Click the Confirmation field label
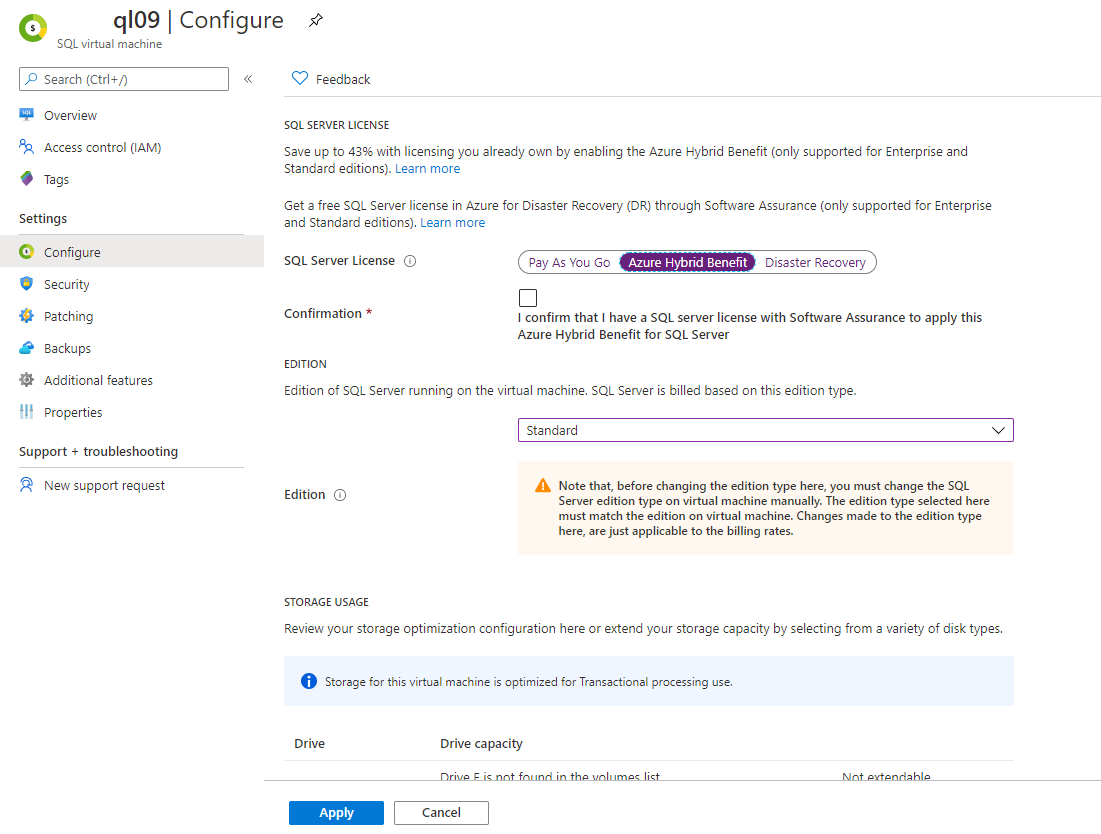The height and width of the screenshot is (834, 1101). tap(323, 314)
